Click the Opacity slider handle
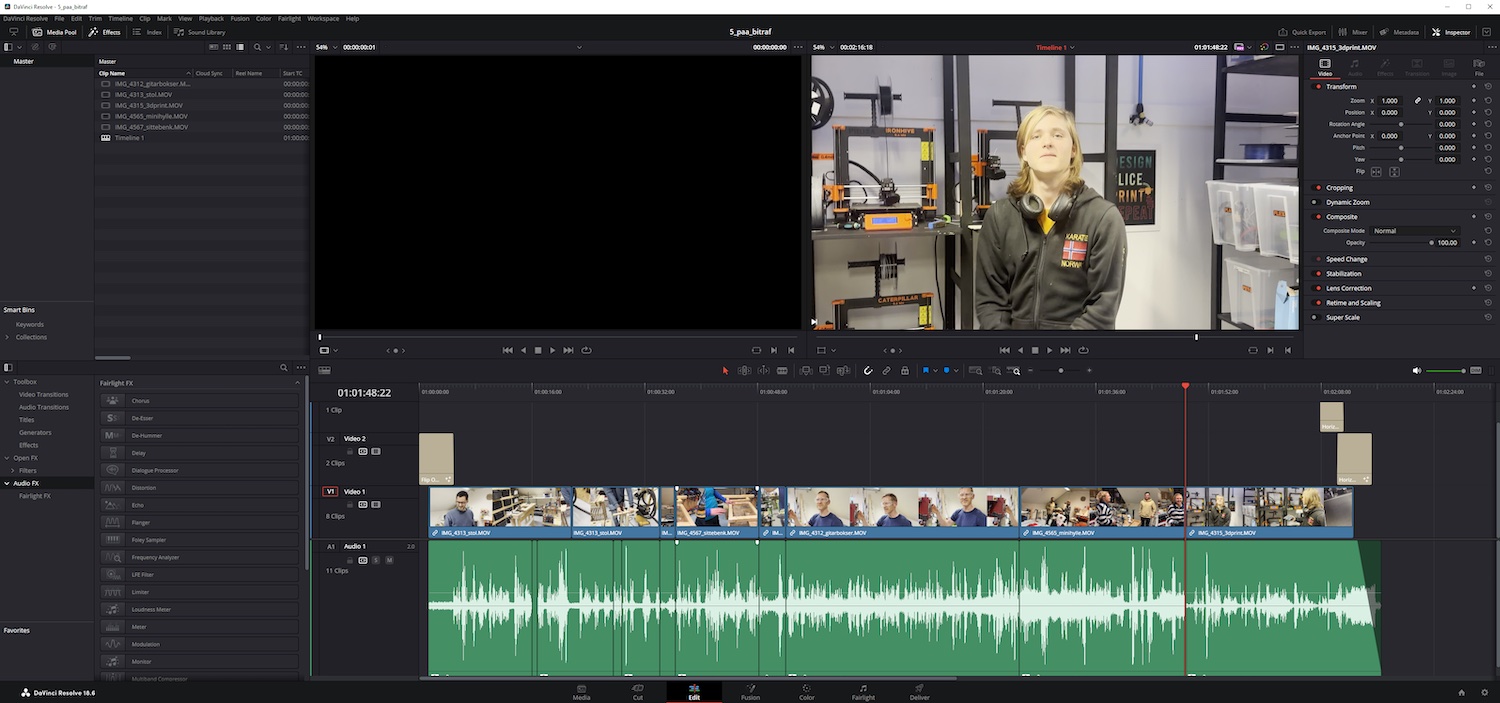This screenshot has height=703, width=1500. point(1431,243)
